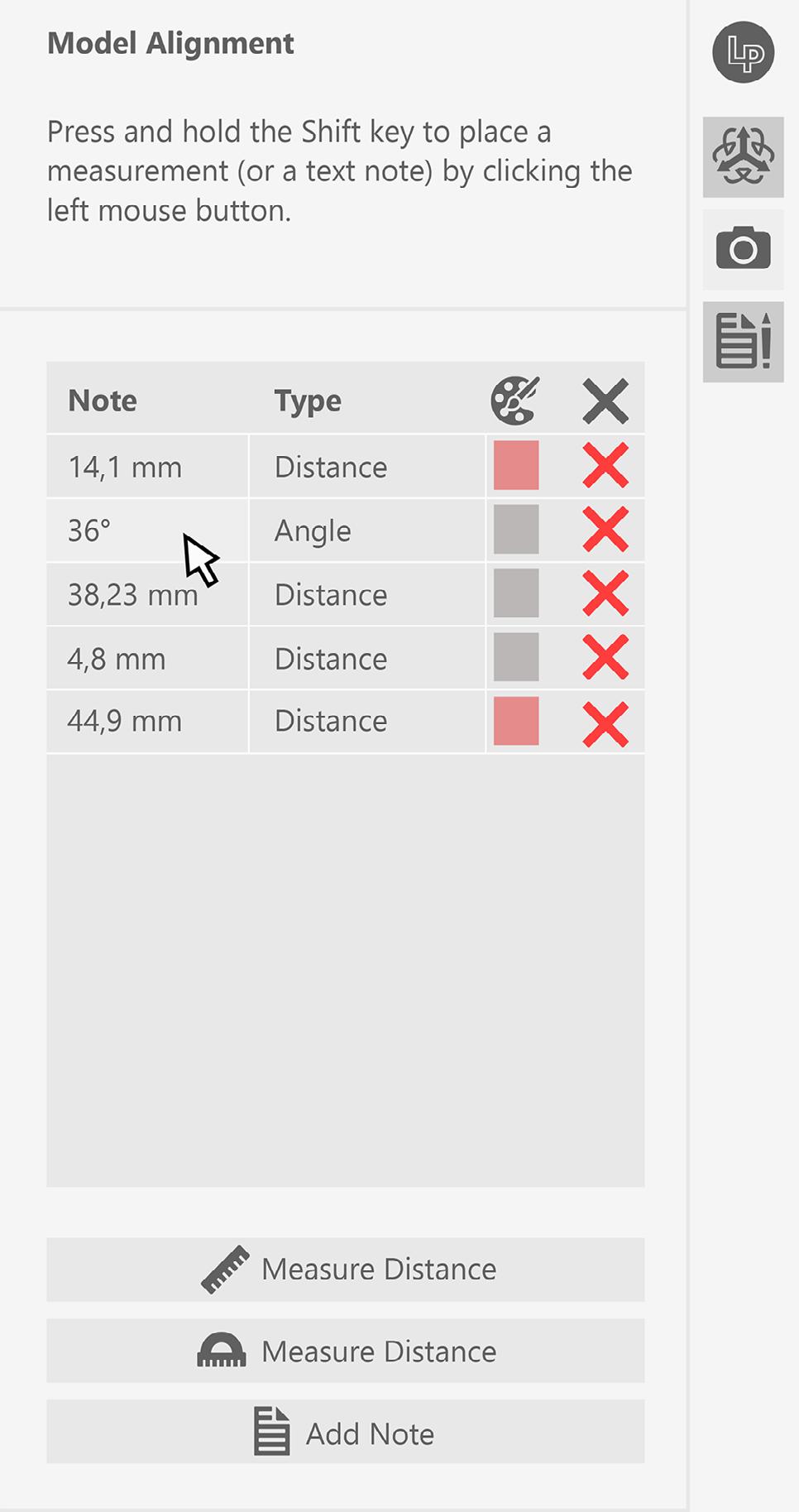Select the Angle type cell
Image resolution: width=799 pixels, height=1512 pixels.
(367, 530)
